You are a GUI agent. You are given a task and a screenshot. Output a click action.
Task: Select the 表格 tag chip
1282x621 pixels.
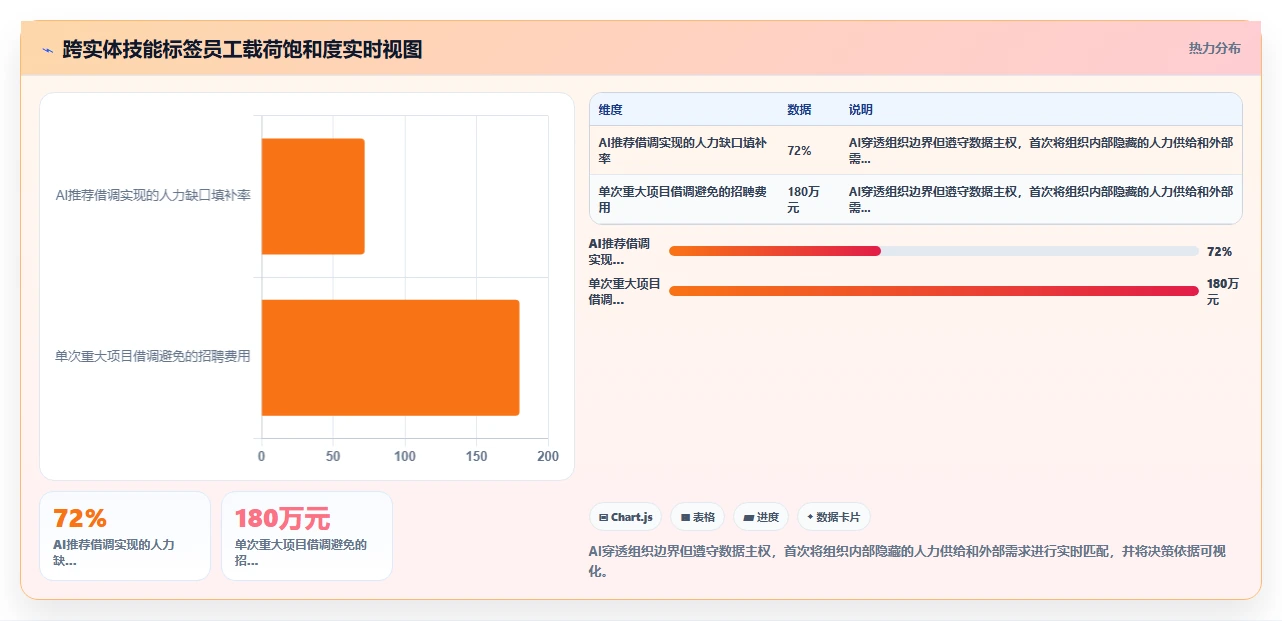(697, 517)
